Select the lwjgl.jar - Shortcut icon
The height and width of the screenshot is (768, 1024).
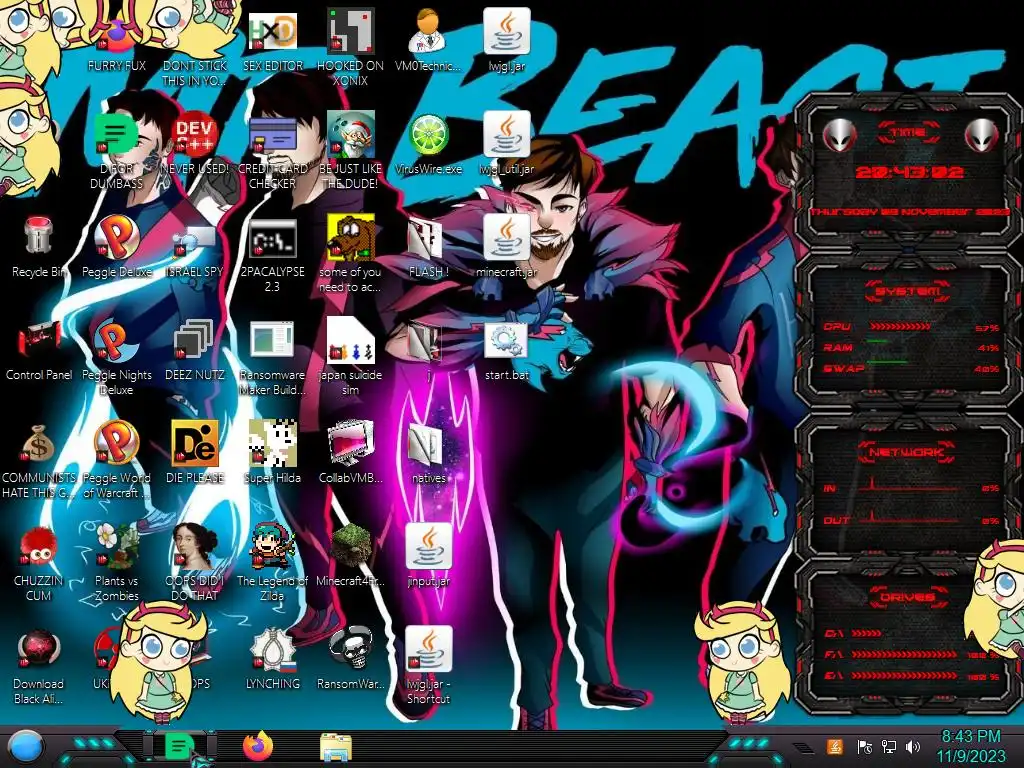pyautogui.click(x=428, y=649)
